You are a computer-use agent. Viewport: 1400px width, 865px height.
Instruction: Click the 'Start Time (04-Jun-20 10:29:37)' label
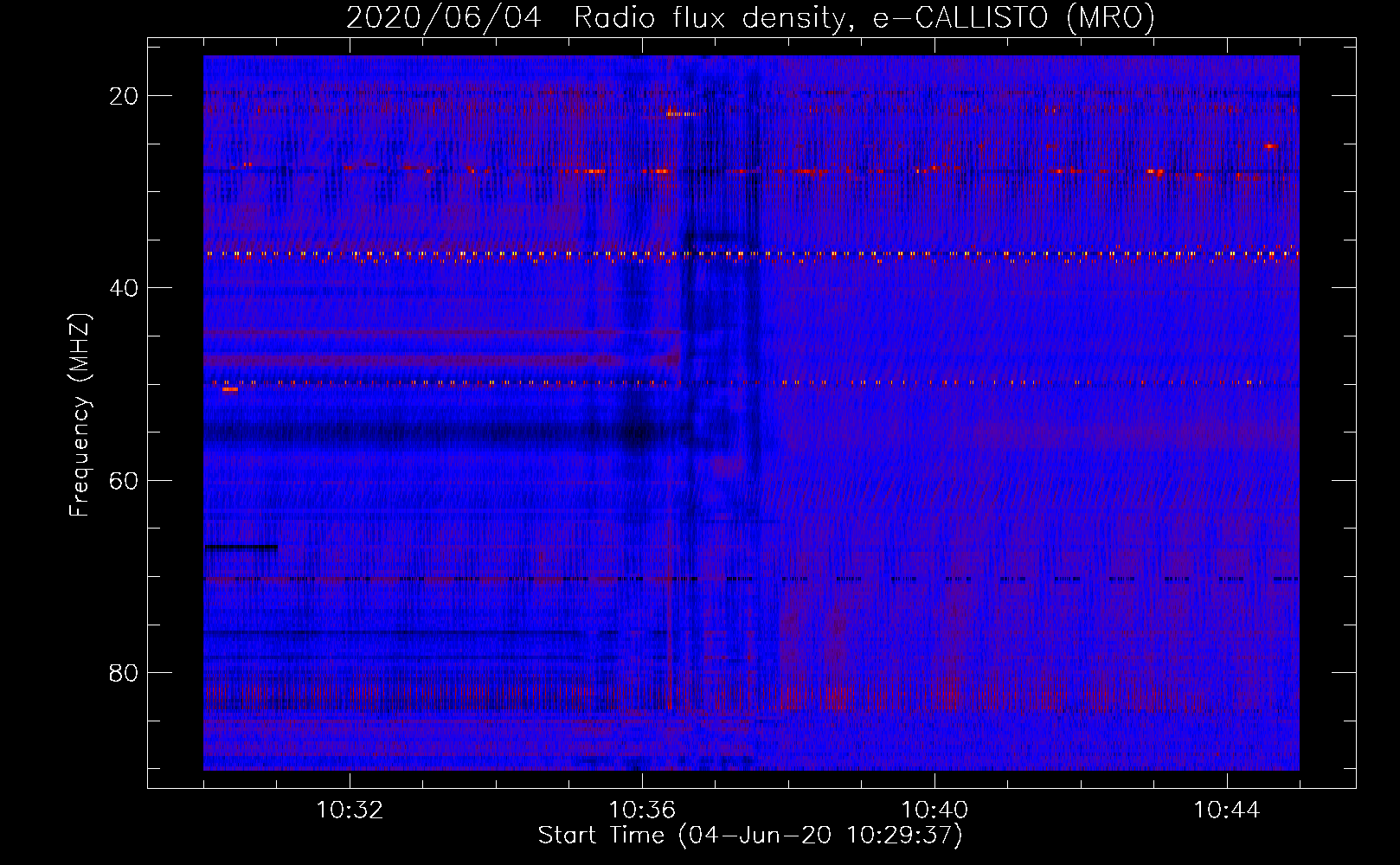750,836
